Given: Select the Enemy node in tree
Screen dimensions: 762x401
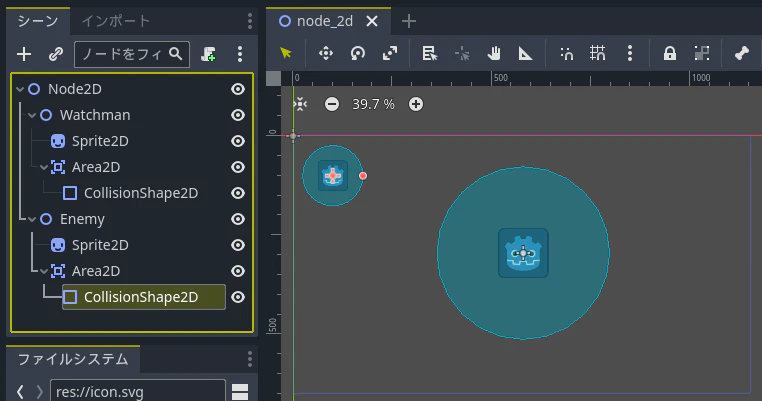Looking at the screenshot, I should point(82,219).
